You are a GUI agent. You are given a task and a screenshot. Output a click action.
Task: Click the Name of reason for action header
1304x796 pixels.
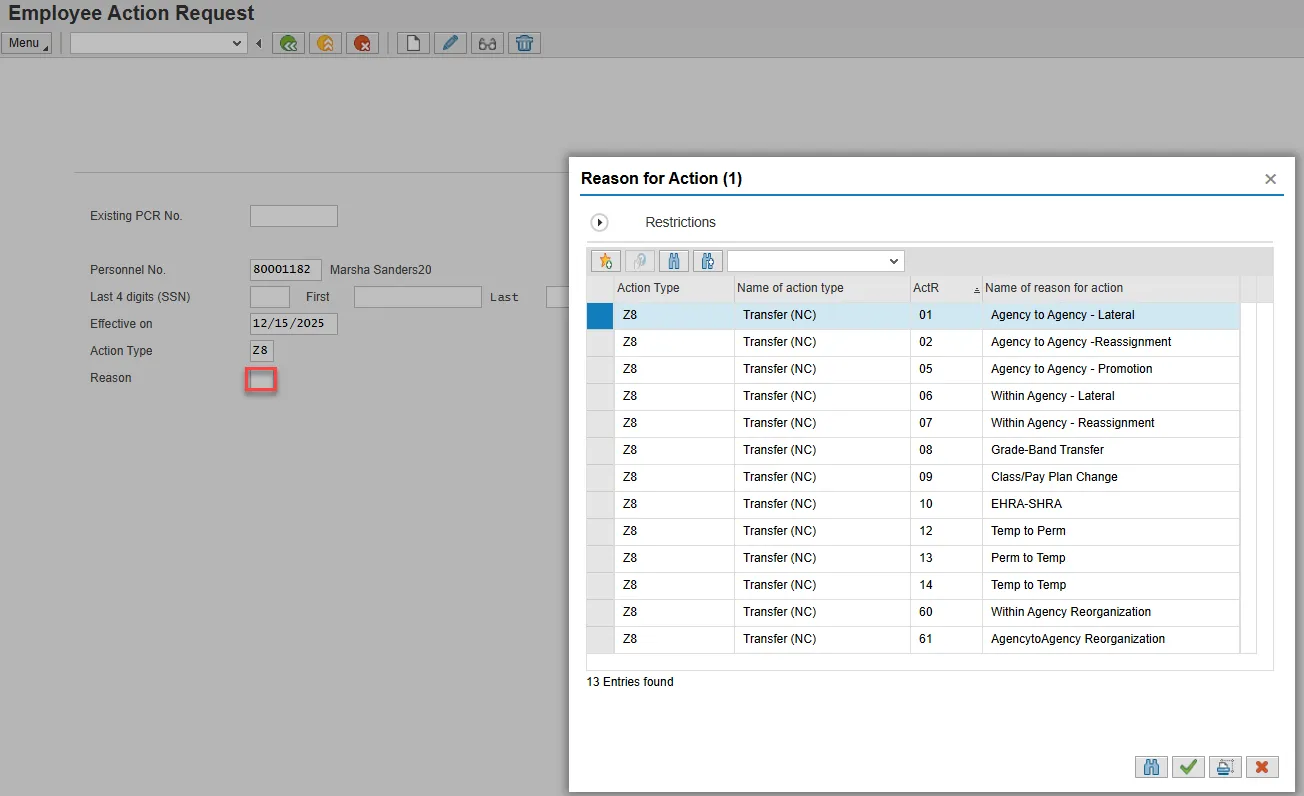coord(1054,288)
